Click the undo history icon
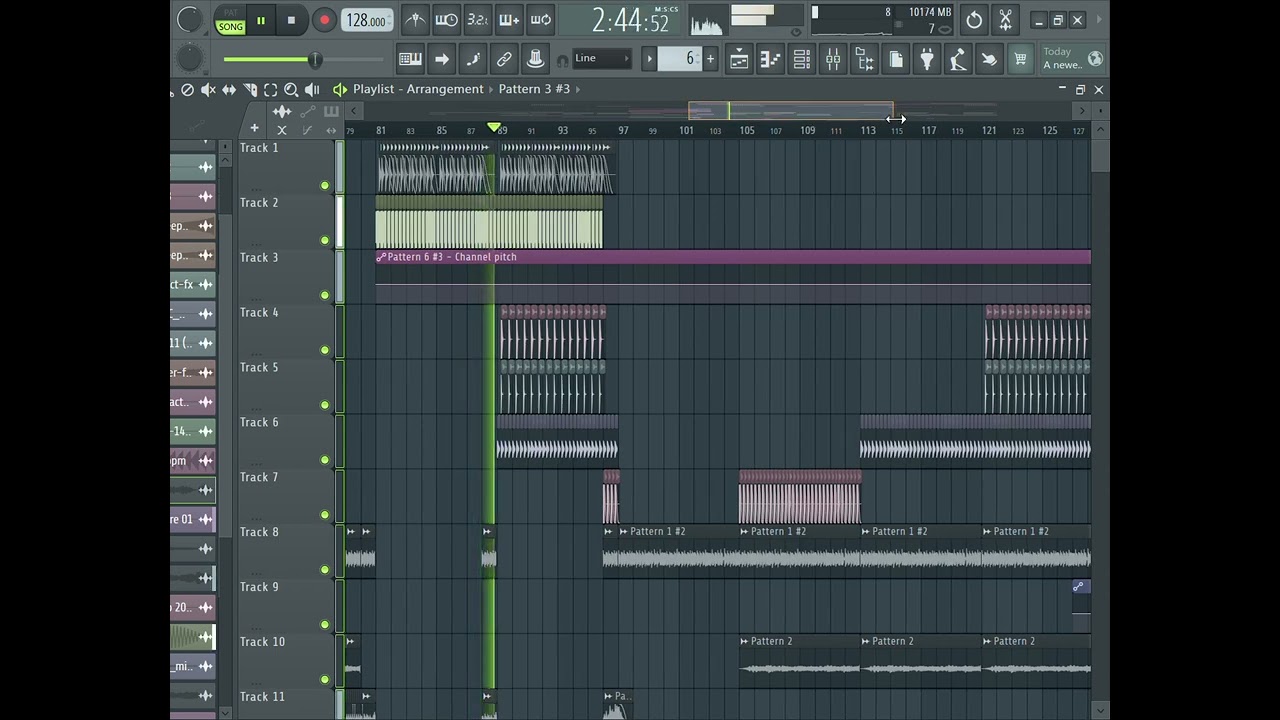 pos(974,20)
